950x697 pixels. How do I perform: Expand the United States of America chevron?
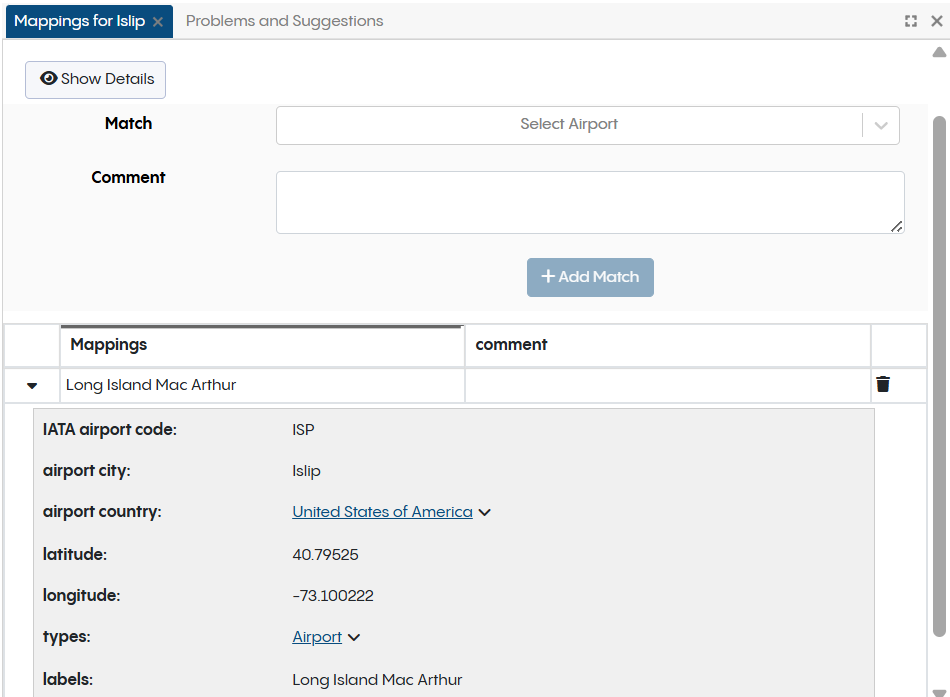pyautogui.click(x=485, y=512)
